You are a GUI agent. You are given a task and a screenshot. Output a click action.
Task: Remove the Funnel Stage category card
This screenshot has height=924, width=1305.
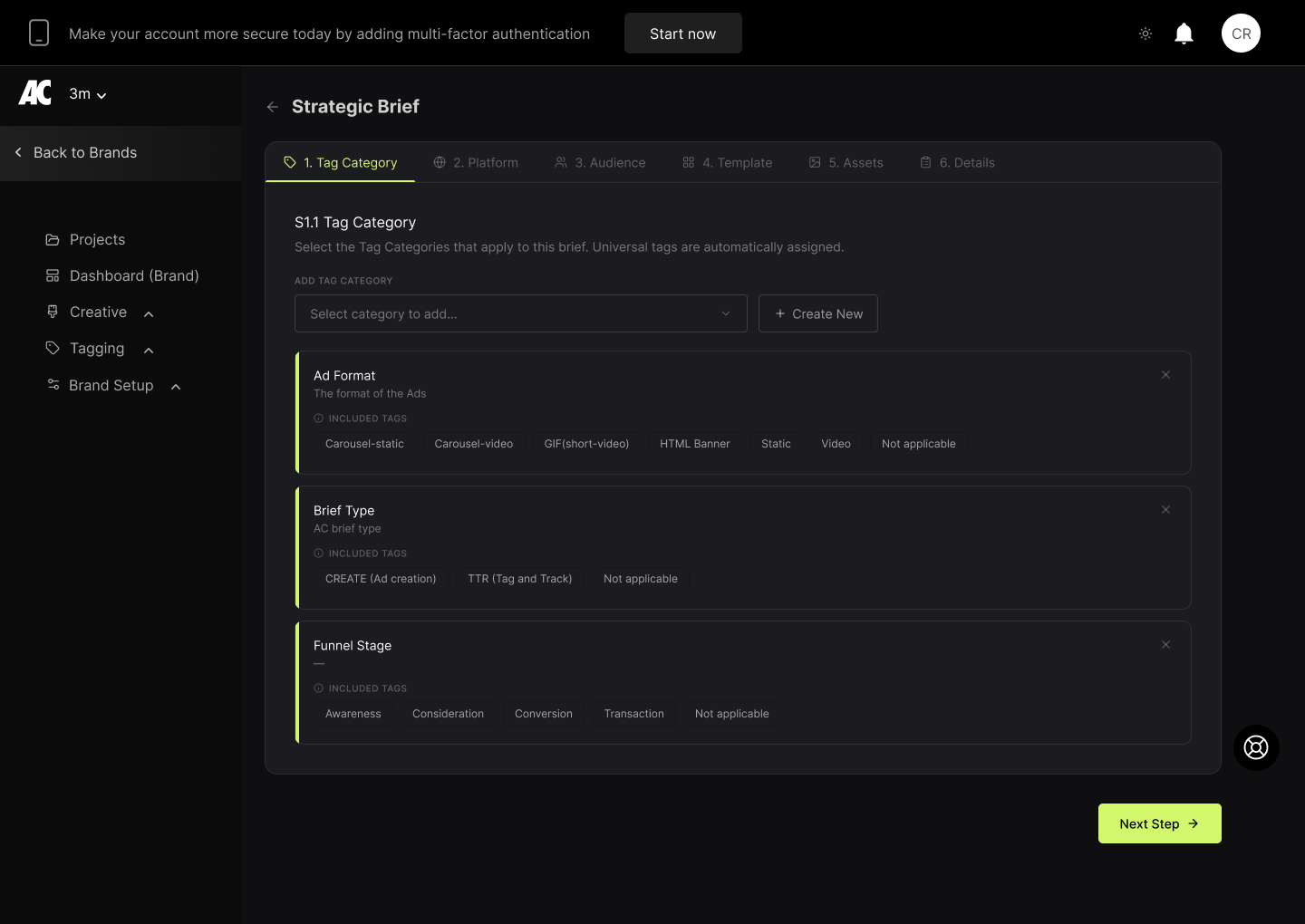1165,645
